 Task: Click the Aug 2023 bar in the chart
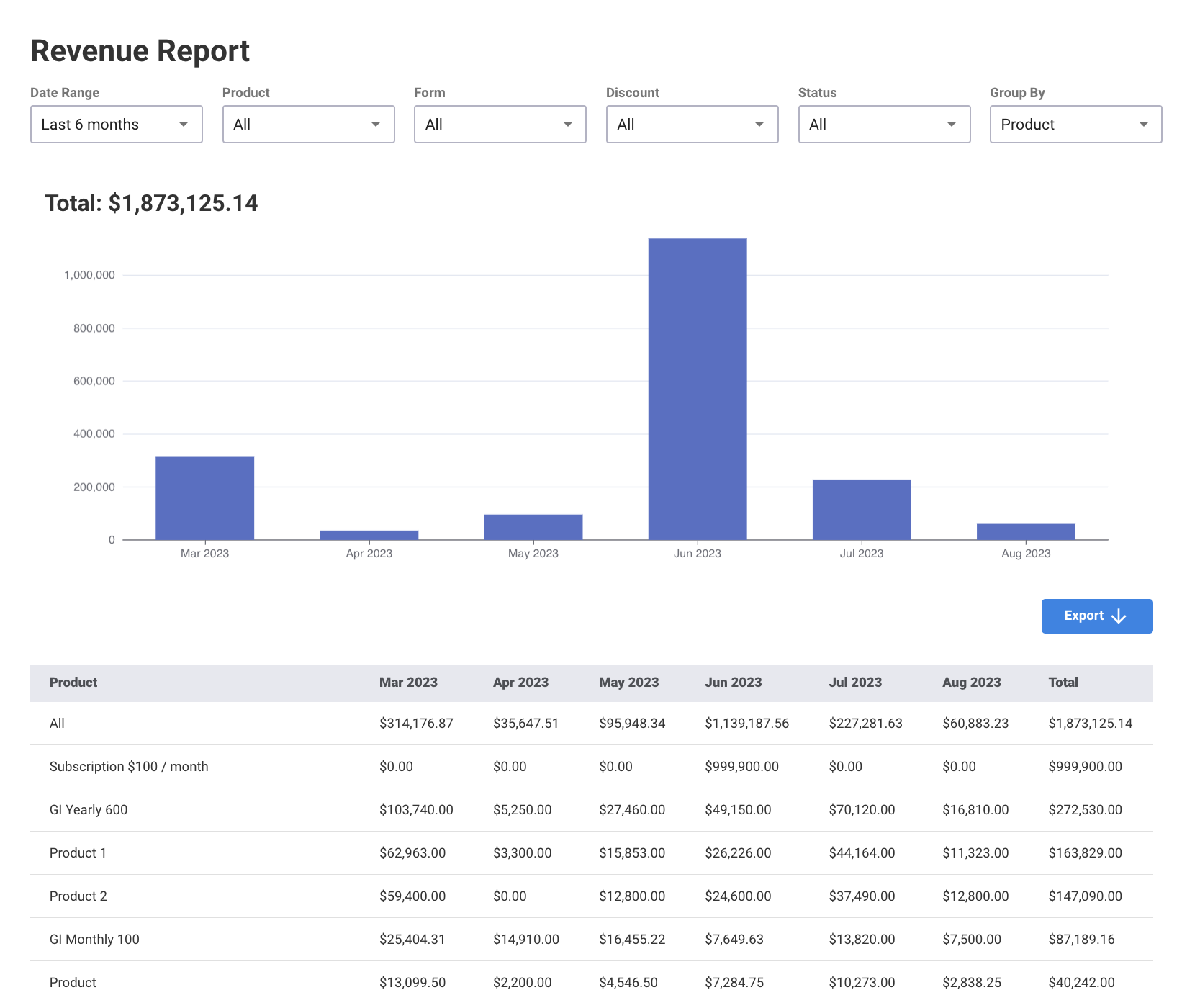point(1026,532)
